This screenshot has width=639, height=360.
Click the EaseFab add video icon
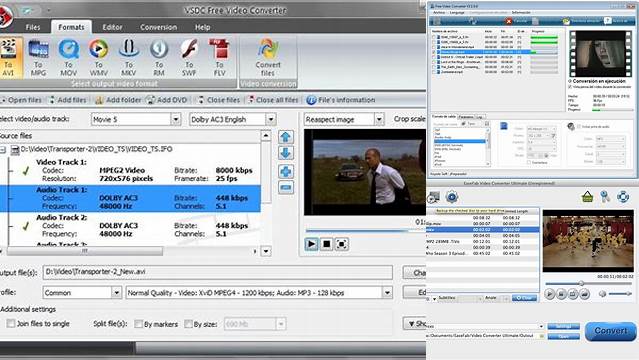[x=433, y=198]
